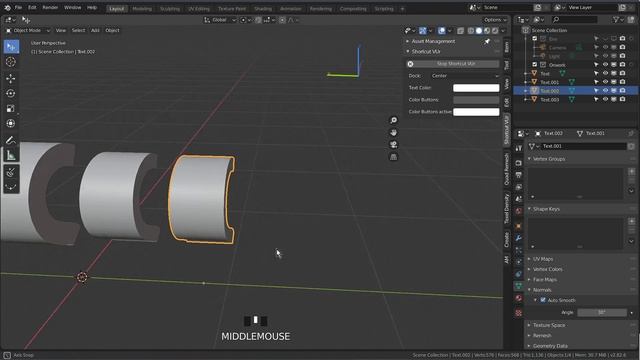The image size is (640, 360).
Task: Open the Dock Center dropdown
Action: coord(465,76)
